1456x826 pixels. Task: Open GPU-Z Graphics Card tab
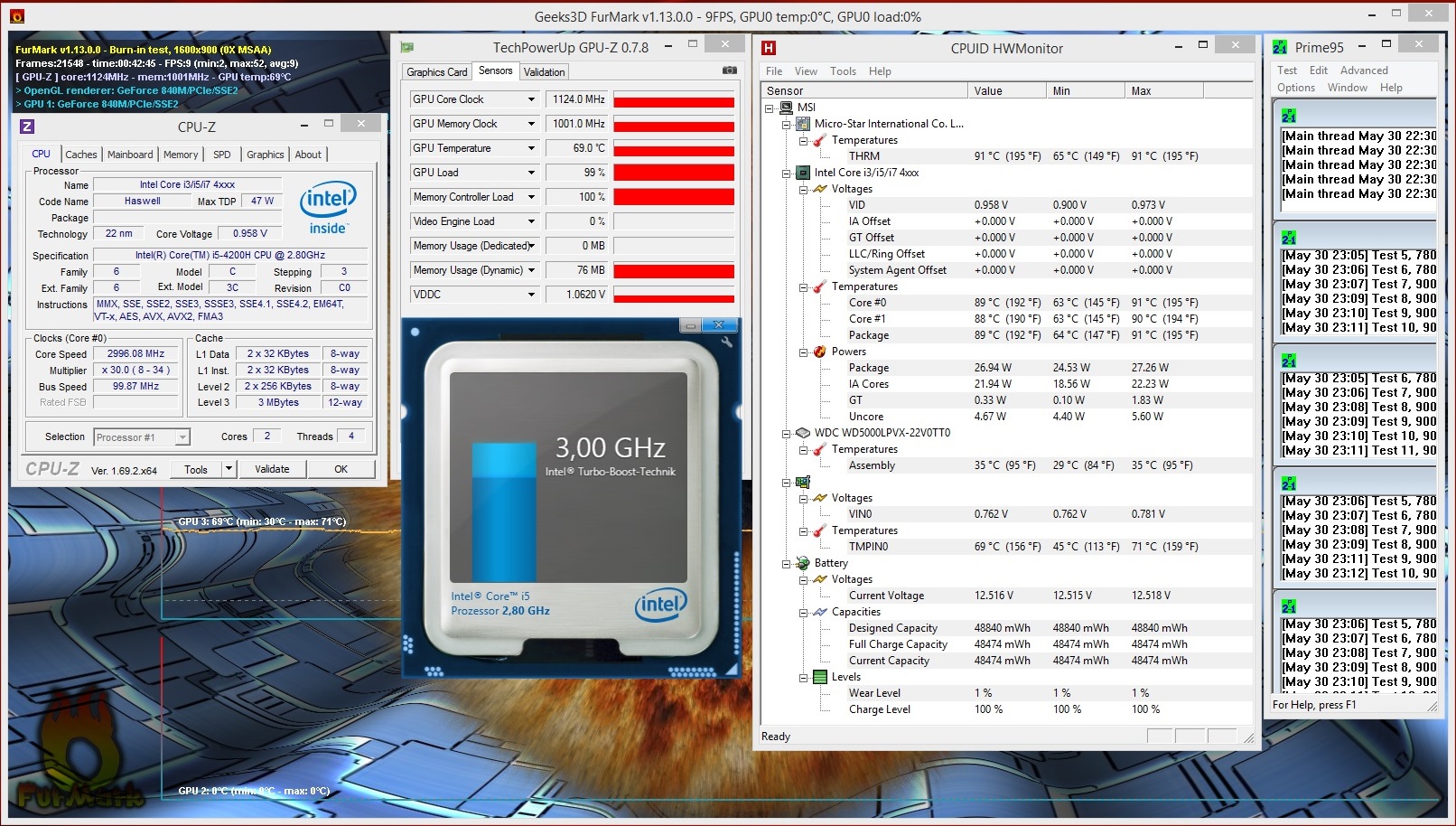coord(437,72)
